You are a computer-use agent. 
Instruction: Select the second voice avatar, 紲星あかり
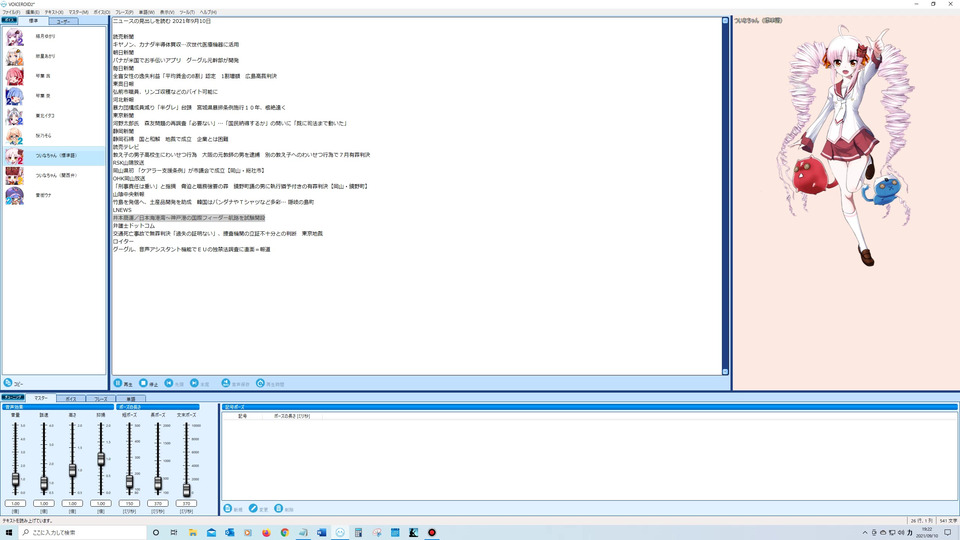(x=15, y=56)
